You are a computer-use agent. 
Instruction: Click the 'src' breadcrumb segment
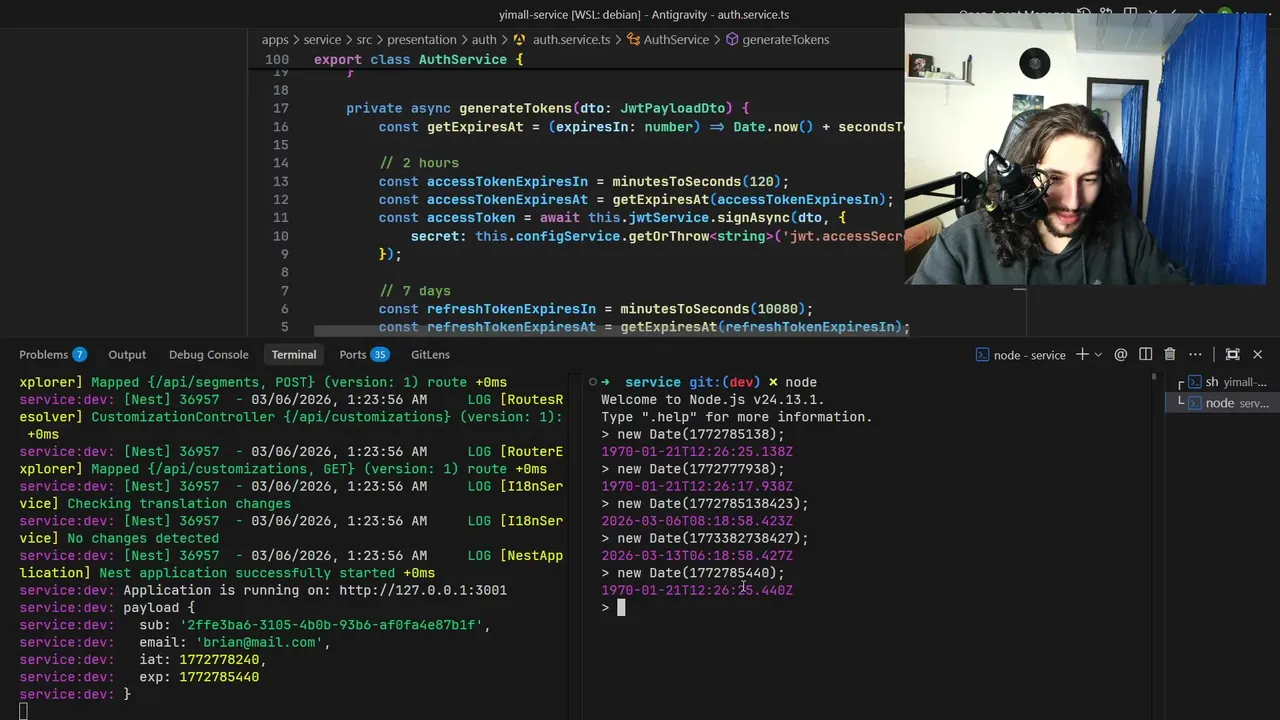coord(364,40)
